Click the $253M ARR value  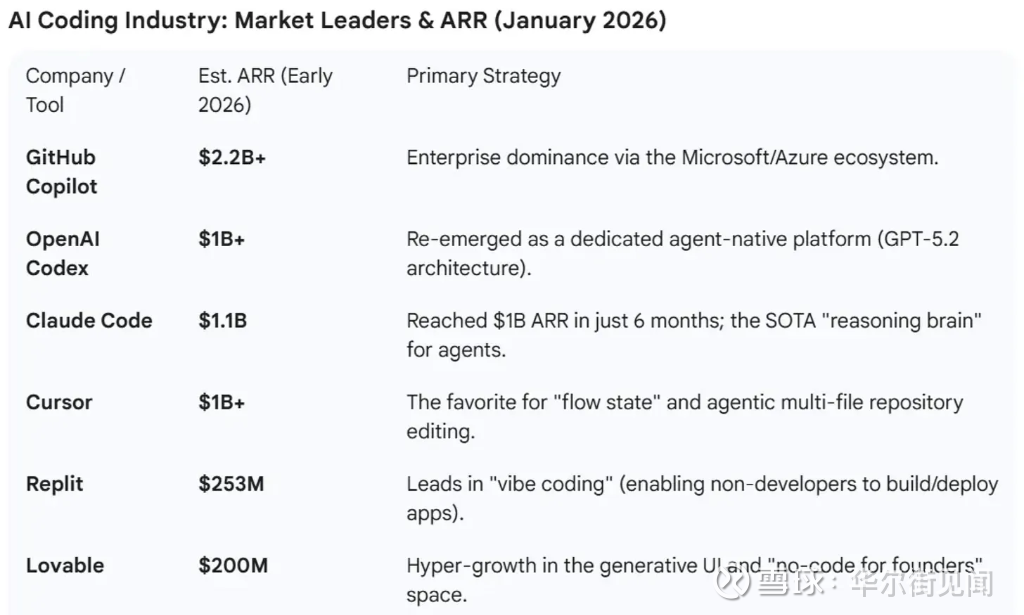click(x=231, y=484)
